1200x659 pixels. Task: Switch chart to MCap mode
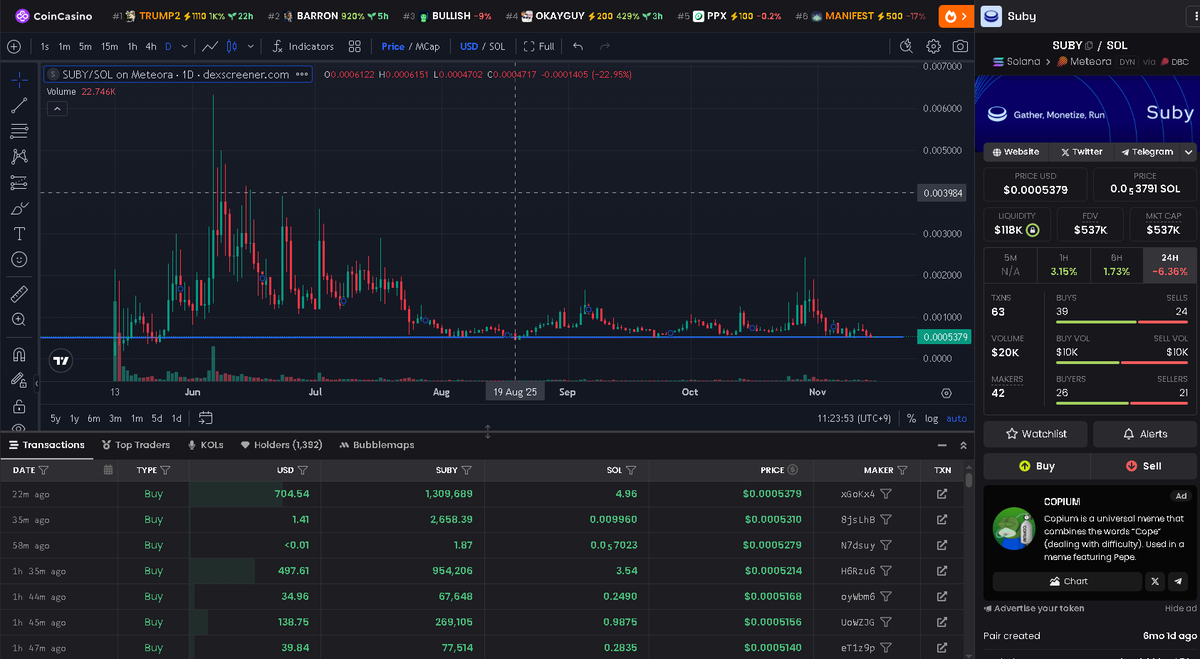coord(427,46)
